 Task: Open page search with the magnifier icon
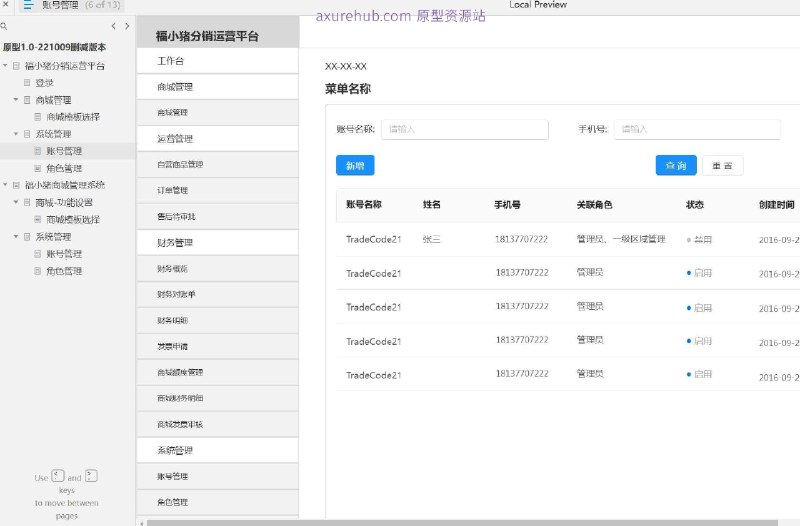pyautogui.click(x=4, y=26)
